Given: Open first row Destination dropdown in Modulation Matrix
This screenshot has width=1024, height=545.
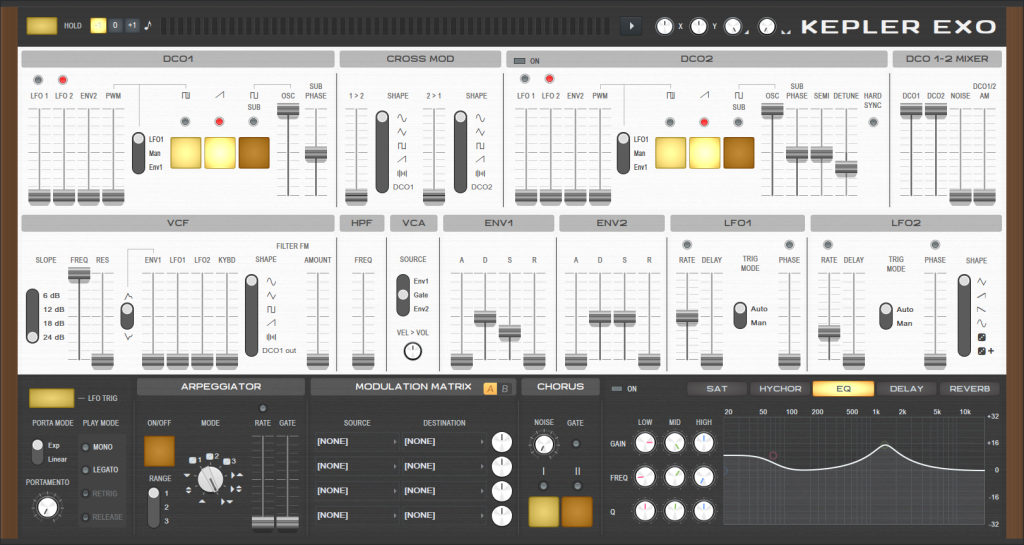Looking at the screenshot, I should pyautogui.click(x=444, y=442).
